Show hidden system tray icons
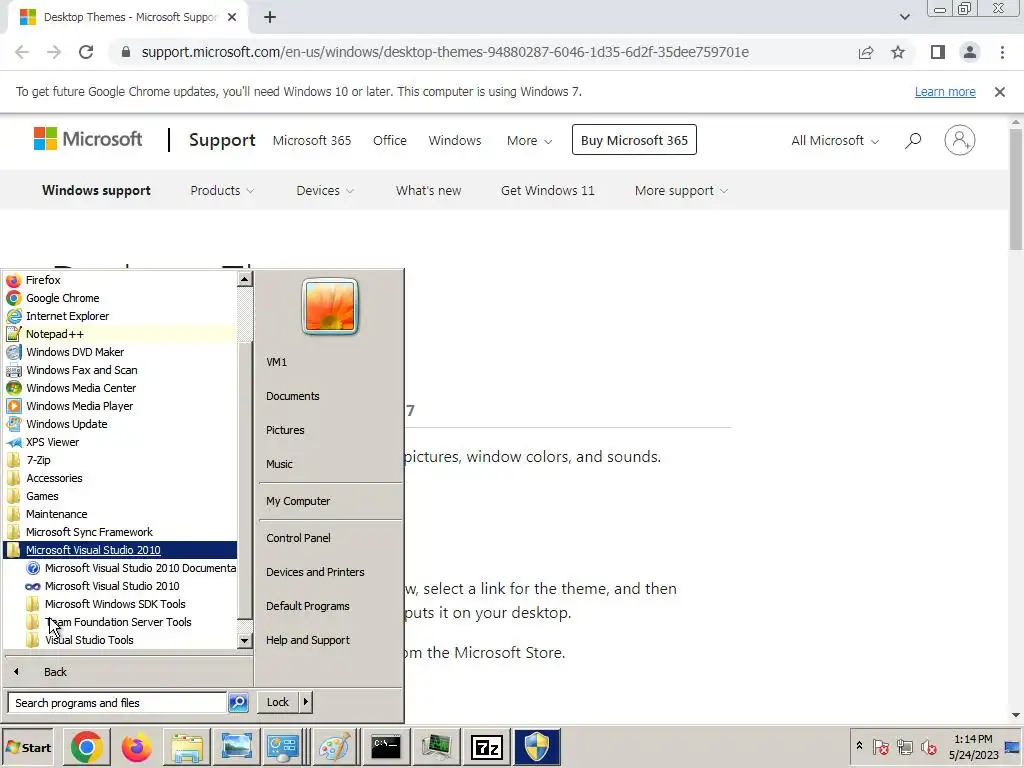The width and height of the screenshot is (1024, 768). 859,746
